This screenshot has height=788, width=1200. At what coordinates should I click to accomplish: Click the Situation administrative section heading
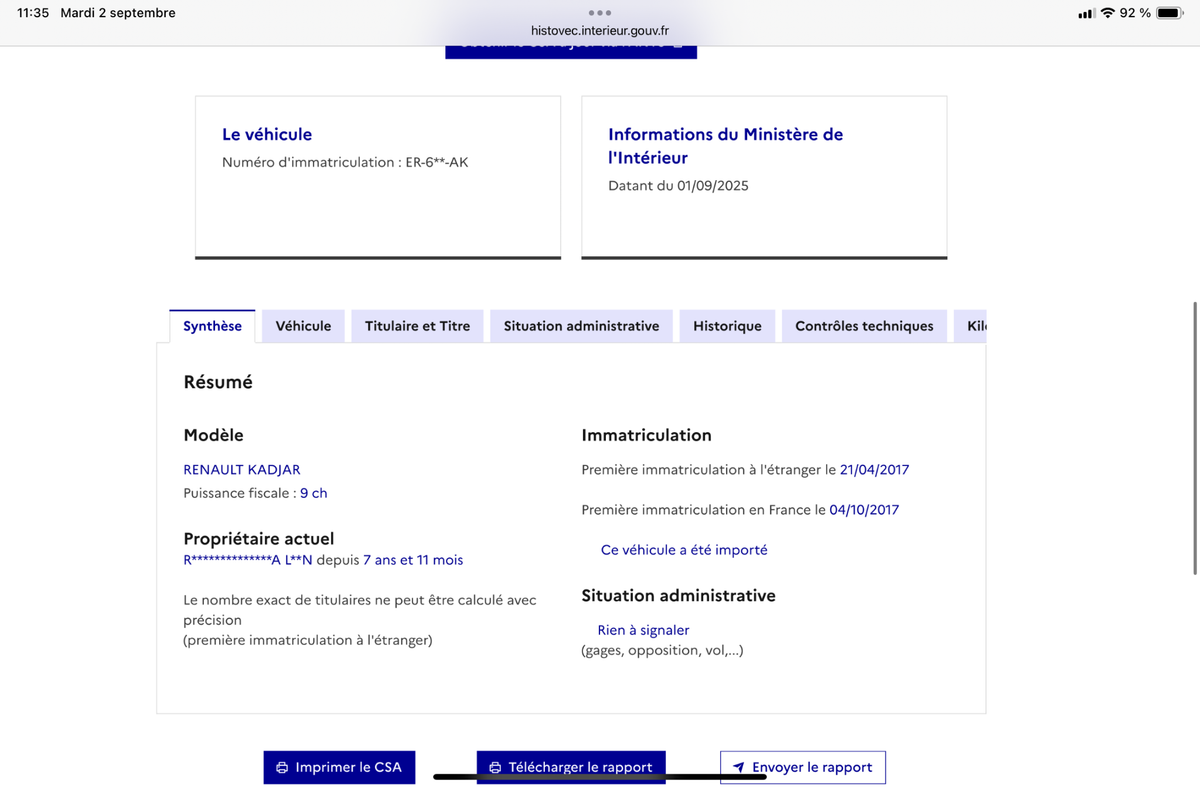click(679, 595)
